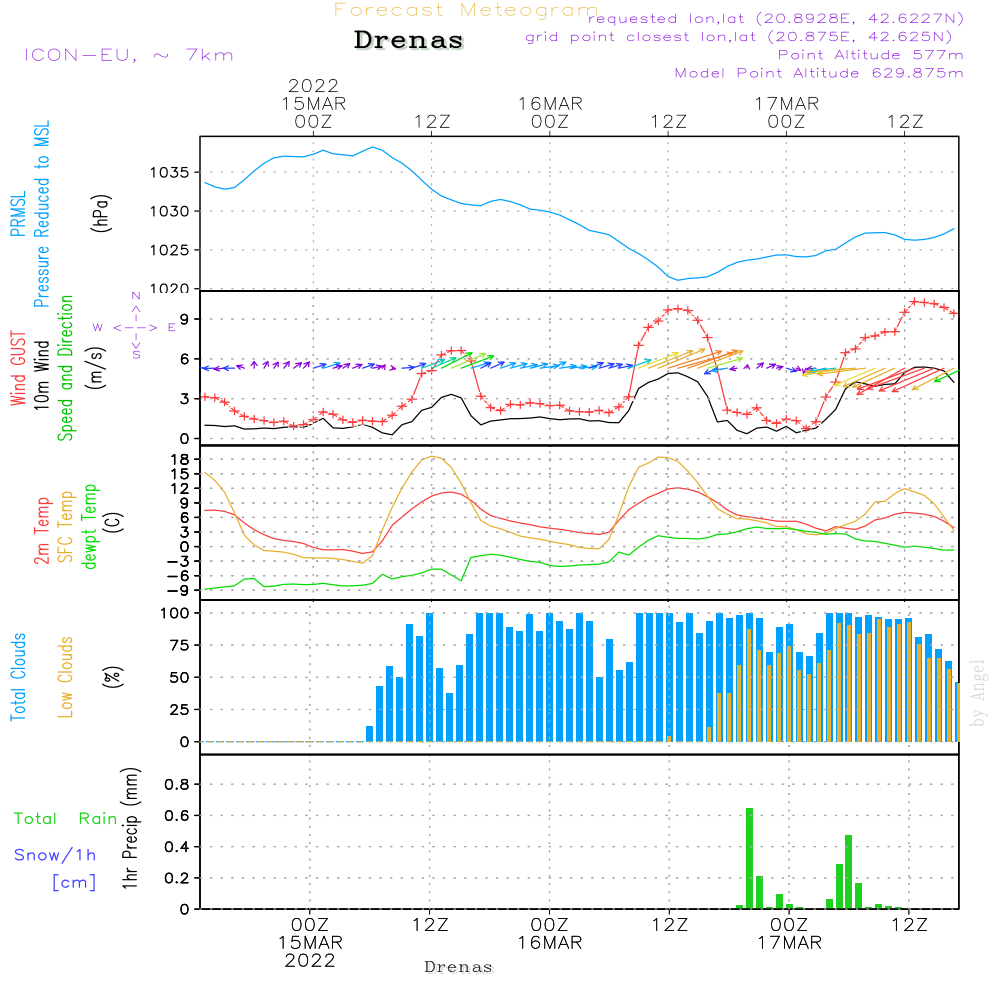Click the 1035 pressure tick label
The width and height of the screenshot is (1000, 1000).
[x=169, y=172]
